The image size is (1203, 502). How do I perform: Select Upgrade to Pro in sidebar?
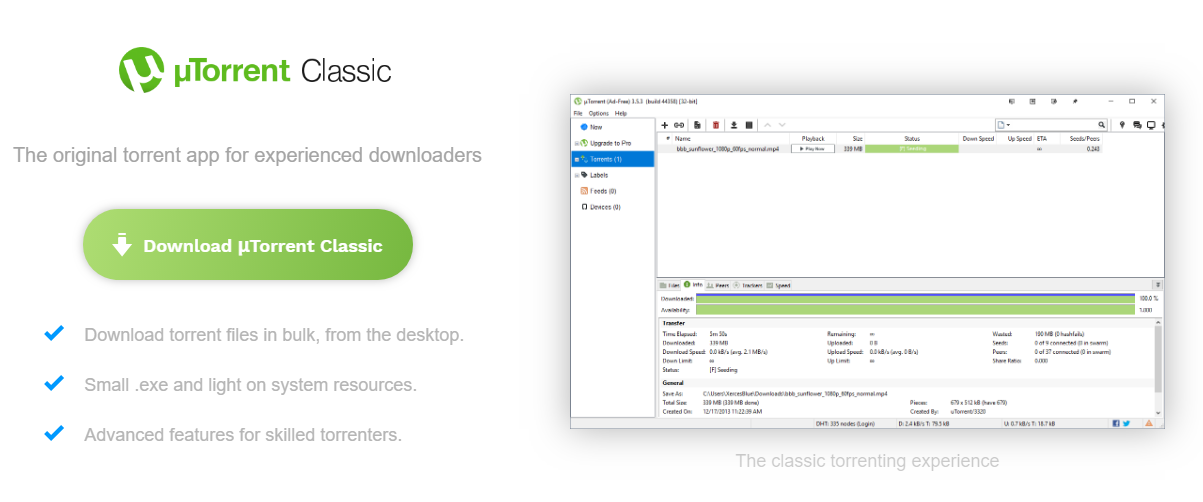coord(612,143)
